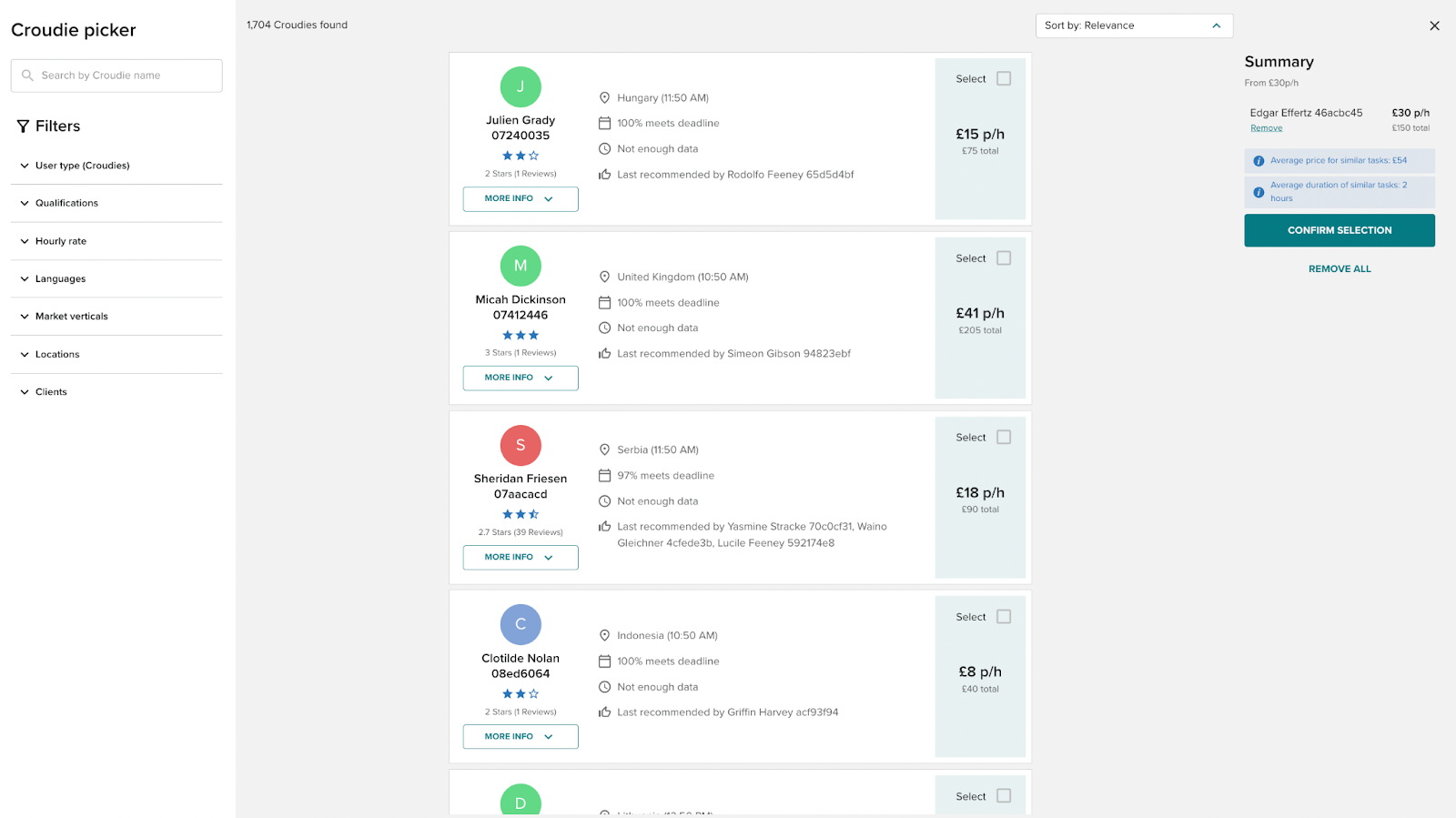Click calendar icon in Julien Grady's card

point(604,123)
